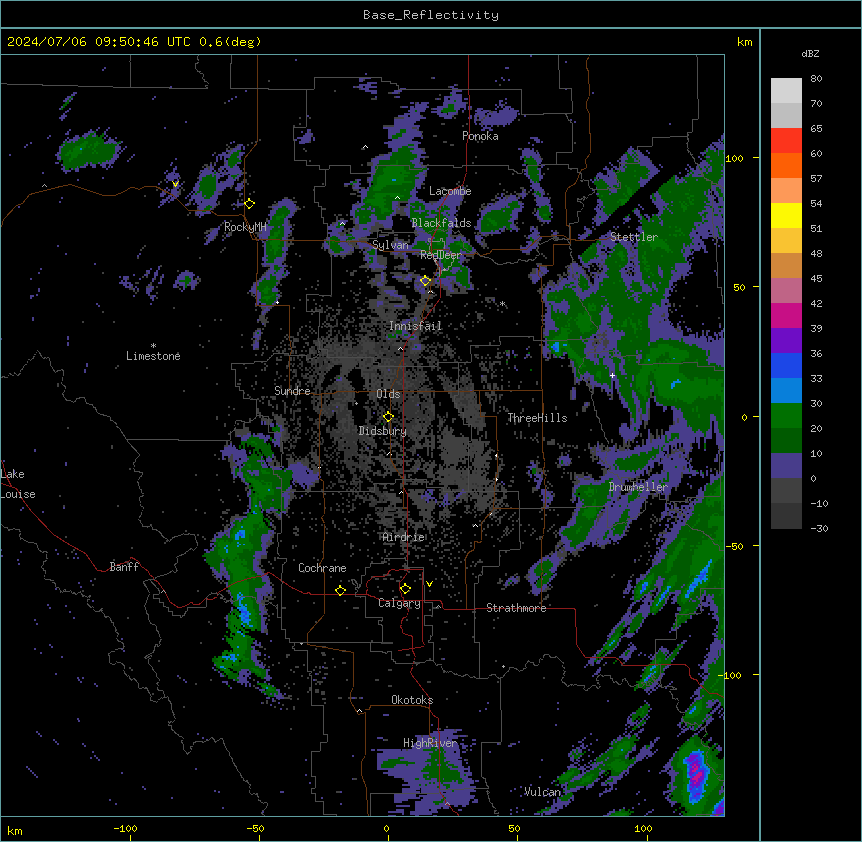Pick the green swatch between 30 and 20 dBZ
The width and height of the screenshot is (862, 842).
[x=786, y=416]
